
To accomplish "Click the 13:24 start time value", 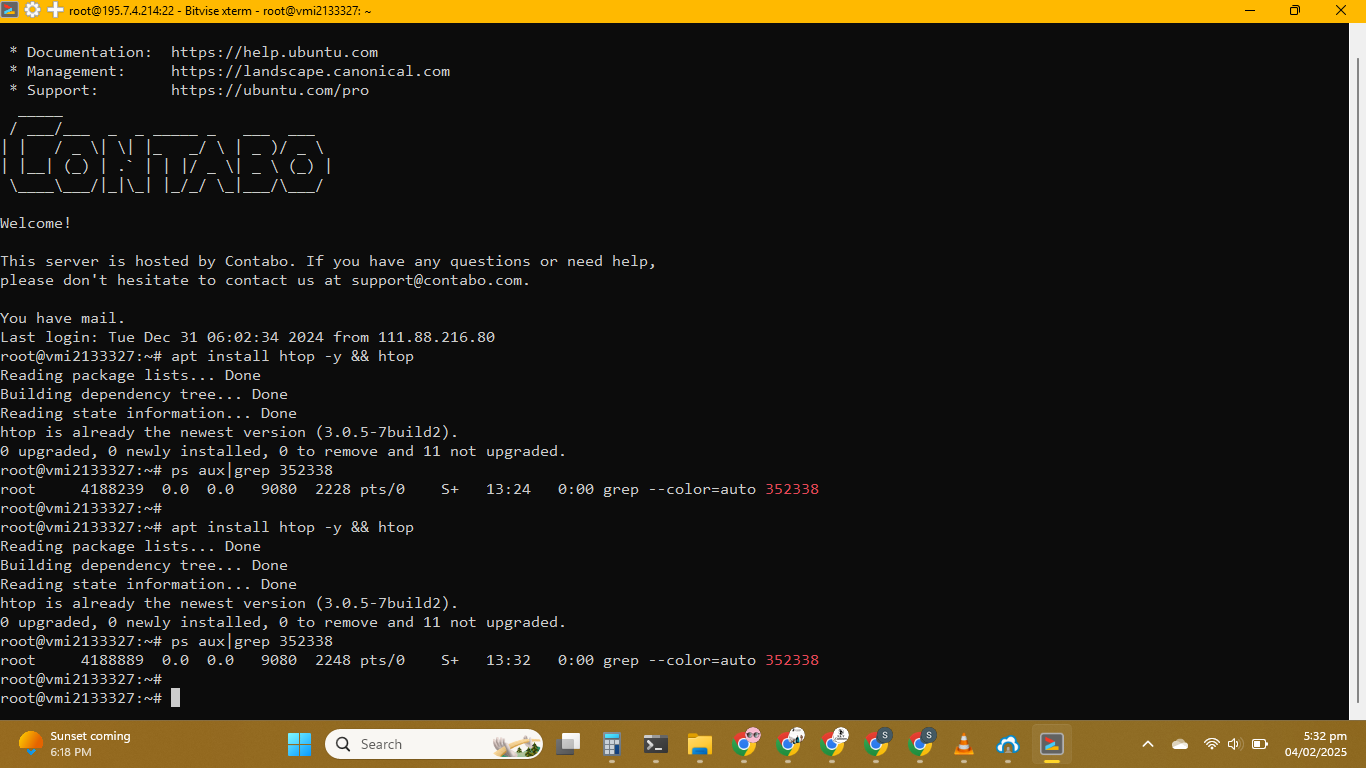I will tap(508, 489).
